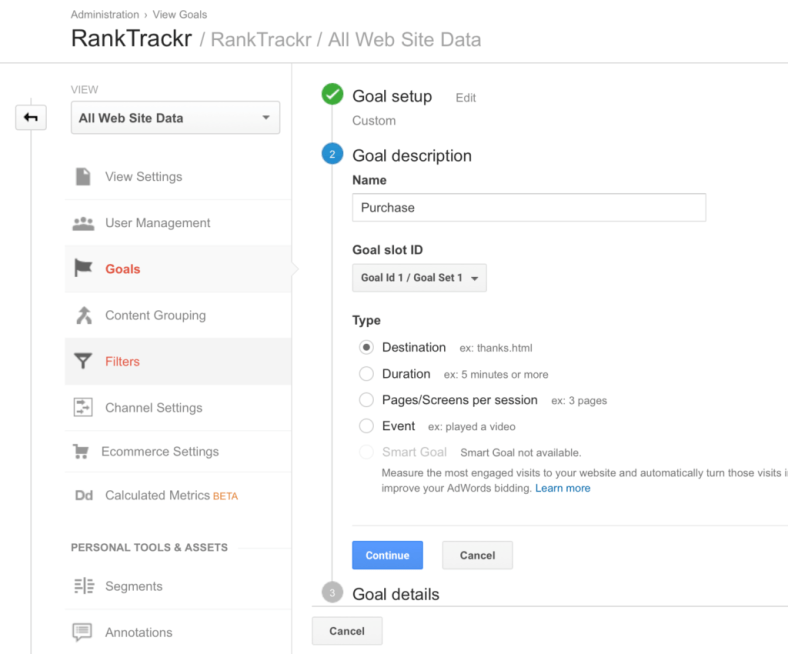Image resolution: width=788 pixels, height=654 pixels.
Task: Click the goal Name text field
Action: point(529,208)
